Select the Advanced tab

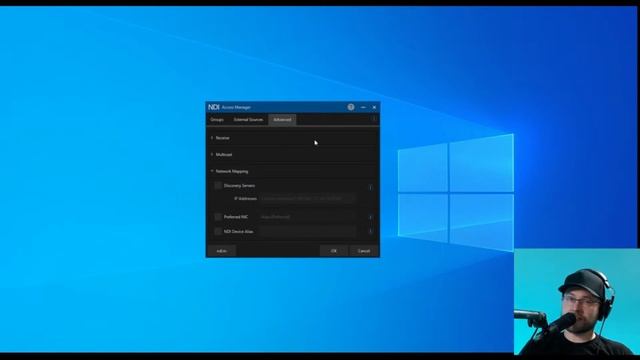282,120
